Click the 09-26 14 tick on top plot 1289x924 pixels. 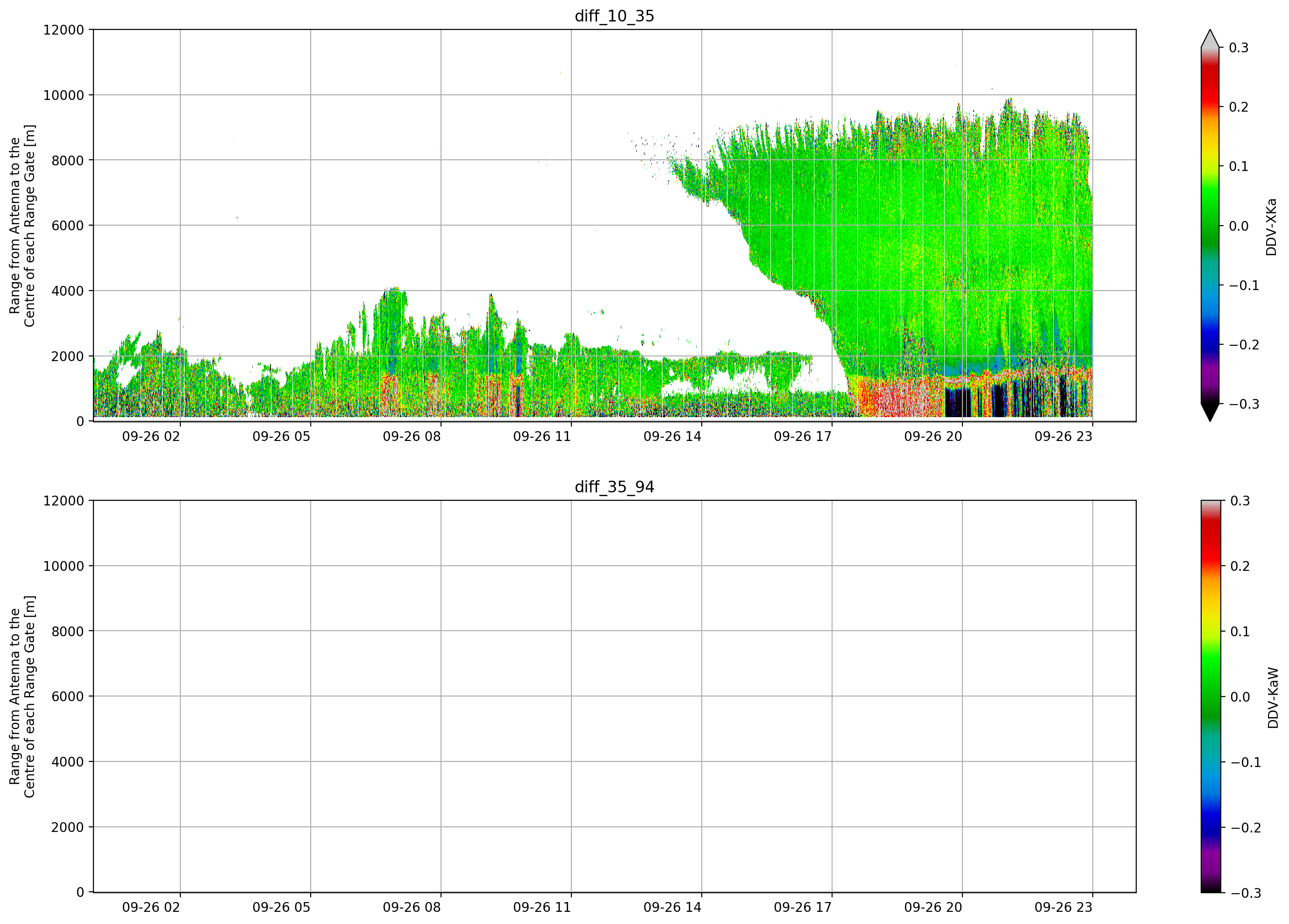(672, 436)
